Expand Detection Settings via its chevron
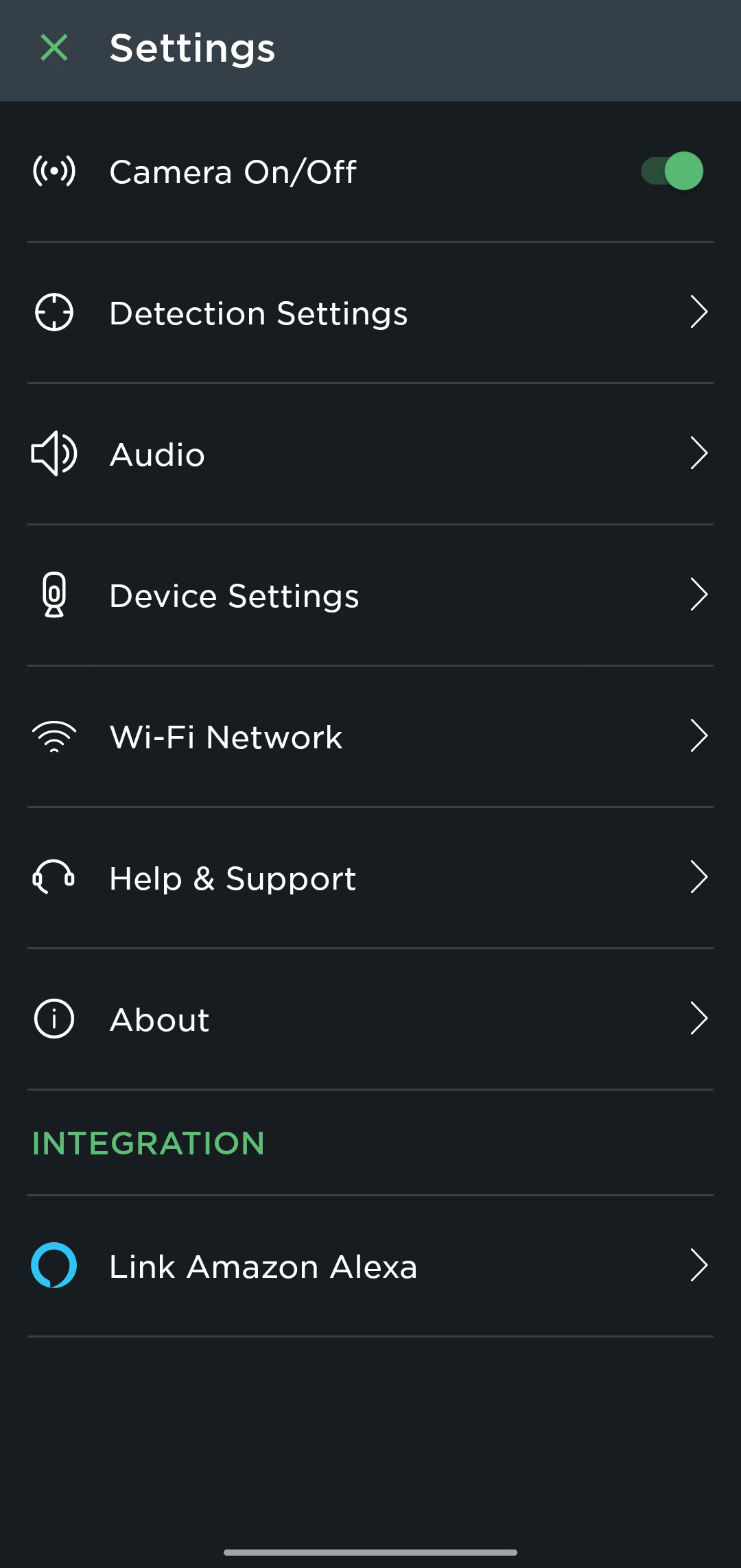Viewport: 741px width, 1568px height. (698, 312)
